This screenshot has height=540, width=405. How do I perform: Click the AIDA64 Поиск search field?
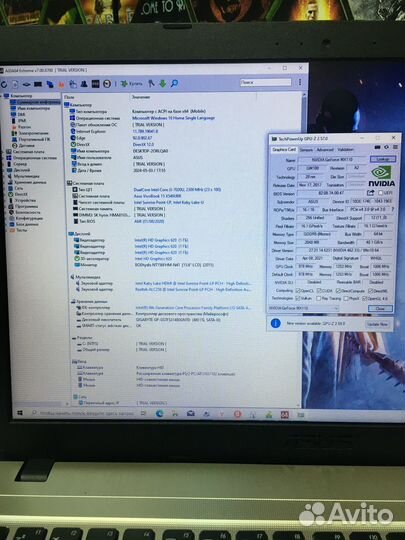pyautogui.click(x=266, y=82)
